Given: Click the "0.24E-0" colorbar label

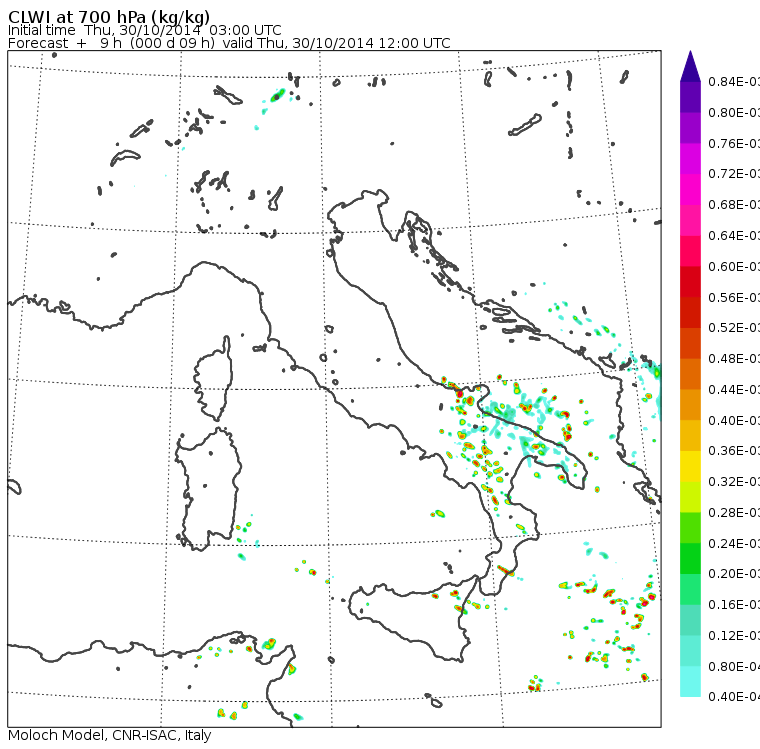Looking at the screenshot, I should (734, 543).
